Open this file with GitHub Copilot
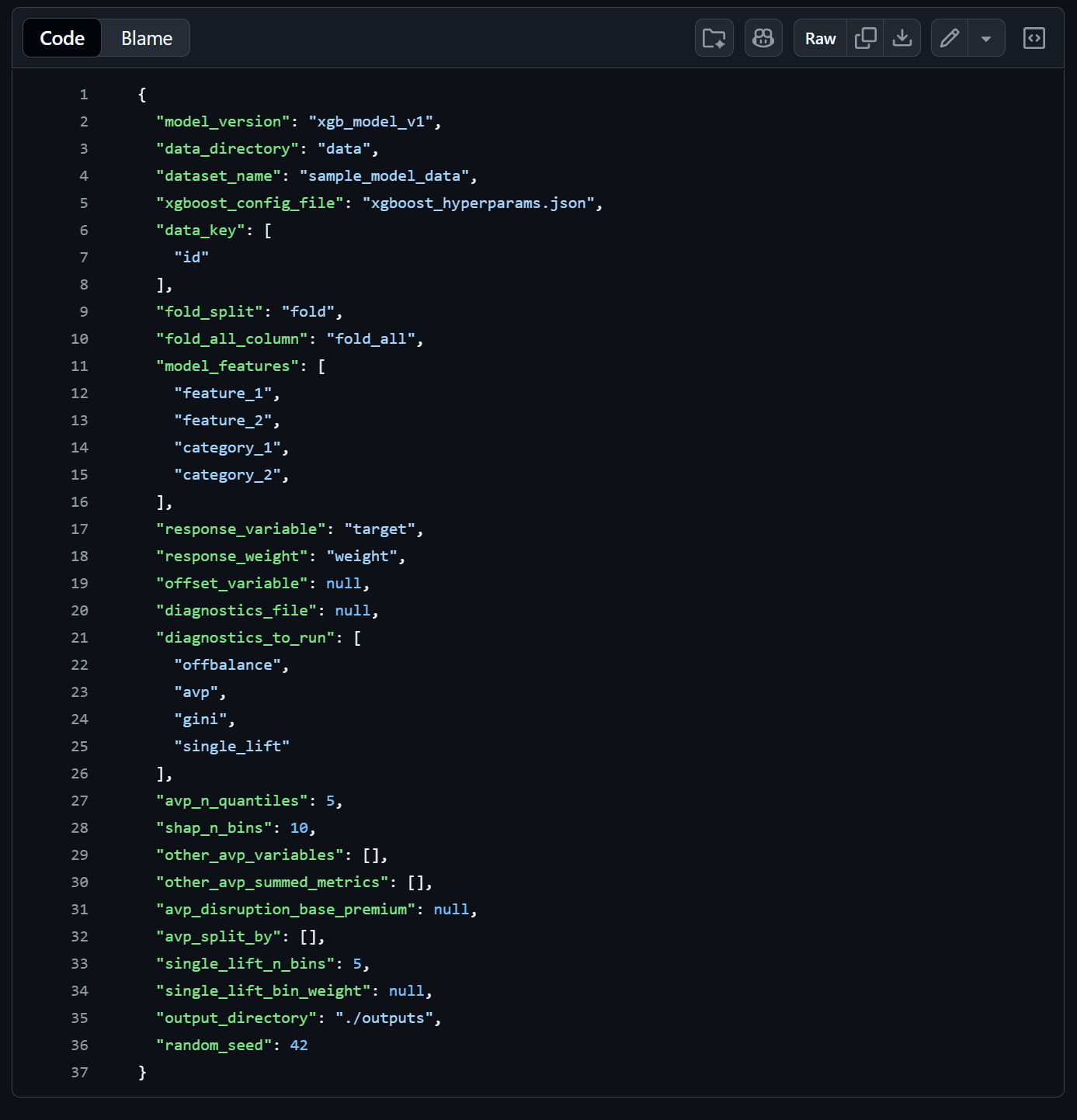This screenshot has width=1077, height=1120. point(763,37)
